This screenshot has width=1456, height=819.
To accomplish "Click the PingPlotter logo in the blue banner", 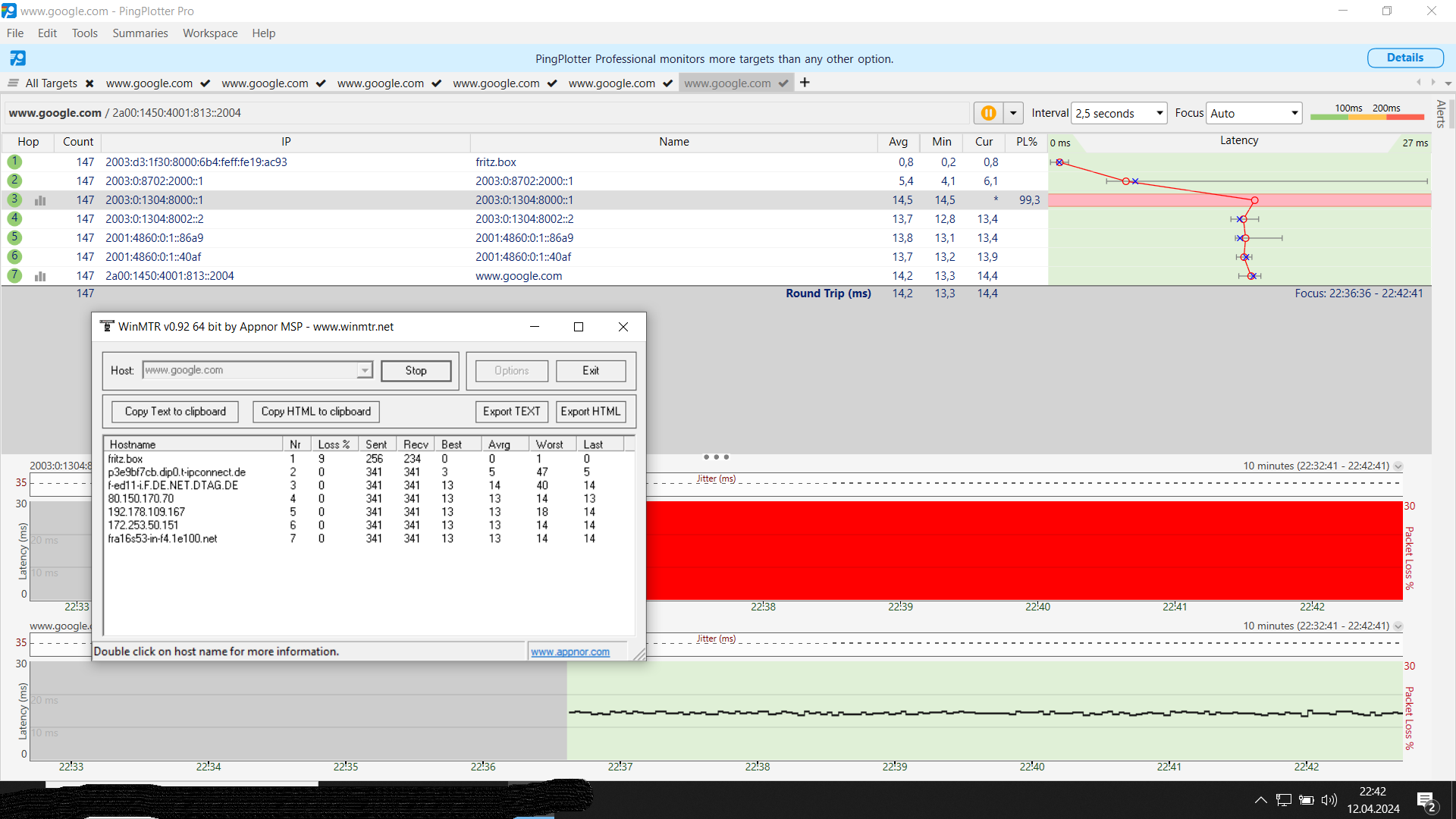I will click(17, 58).
